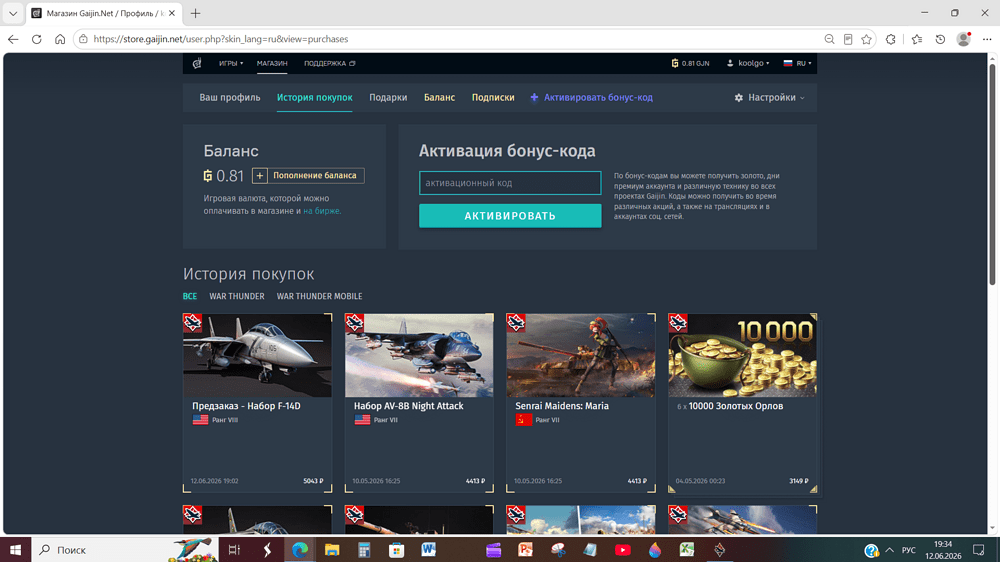Open the Senrai Maidens: Maria thumbnail
Viewport: 1000px width, 562px height.
coord(581,355)
